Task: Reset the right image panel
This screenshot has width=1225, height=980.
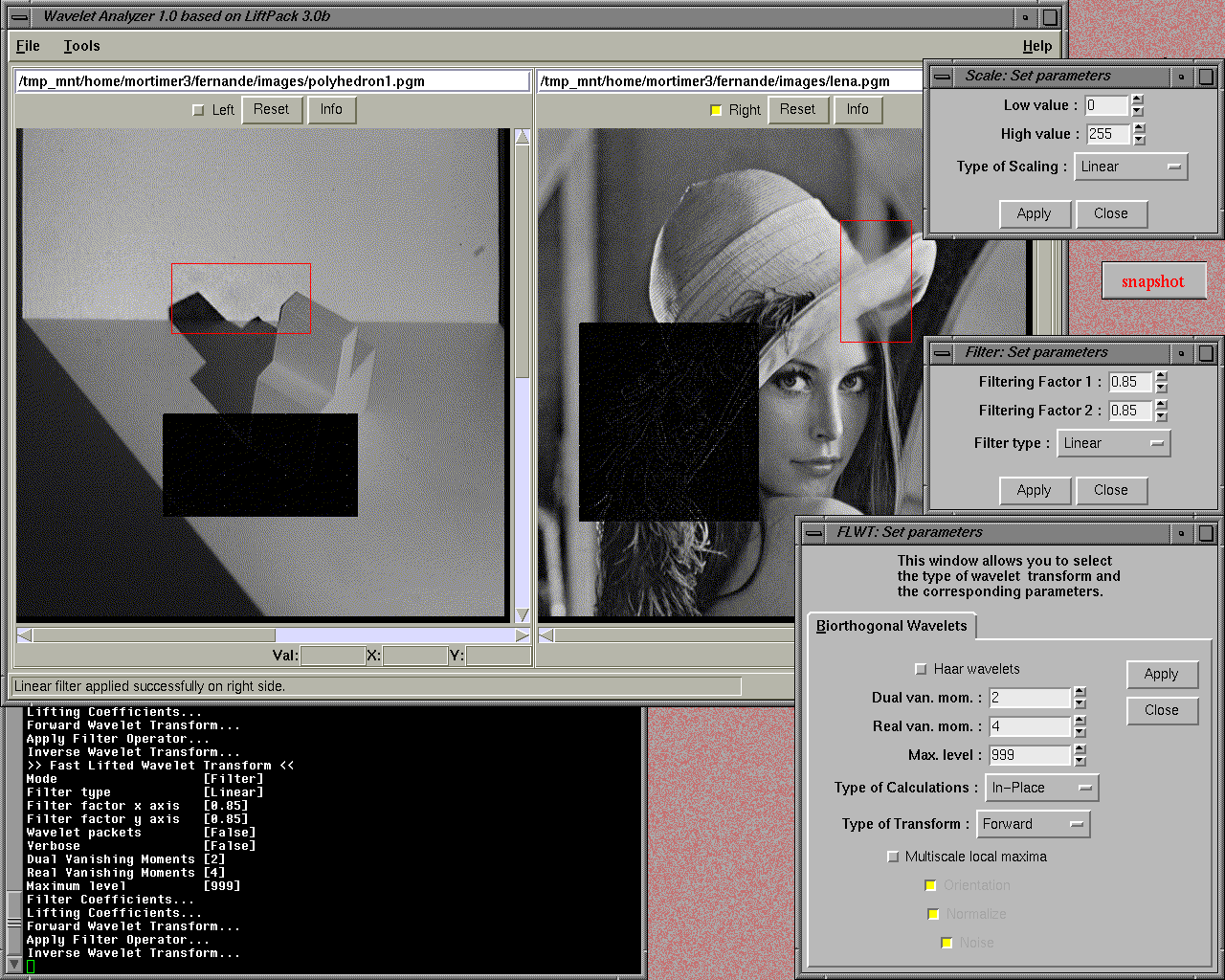Action: (797, 110)
